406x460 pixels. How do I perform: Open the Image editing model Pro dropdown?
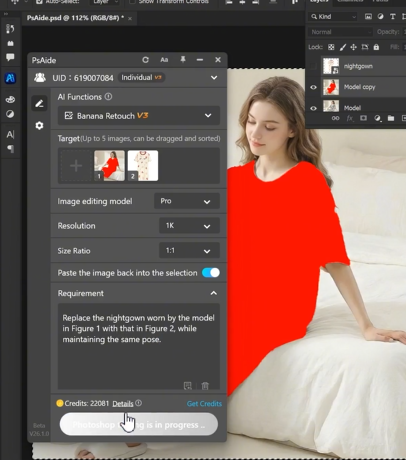187,201
